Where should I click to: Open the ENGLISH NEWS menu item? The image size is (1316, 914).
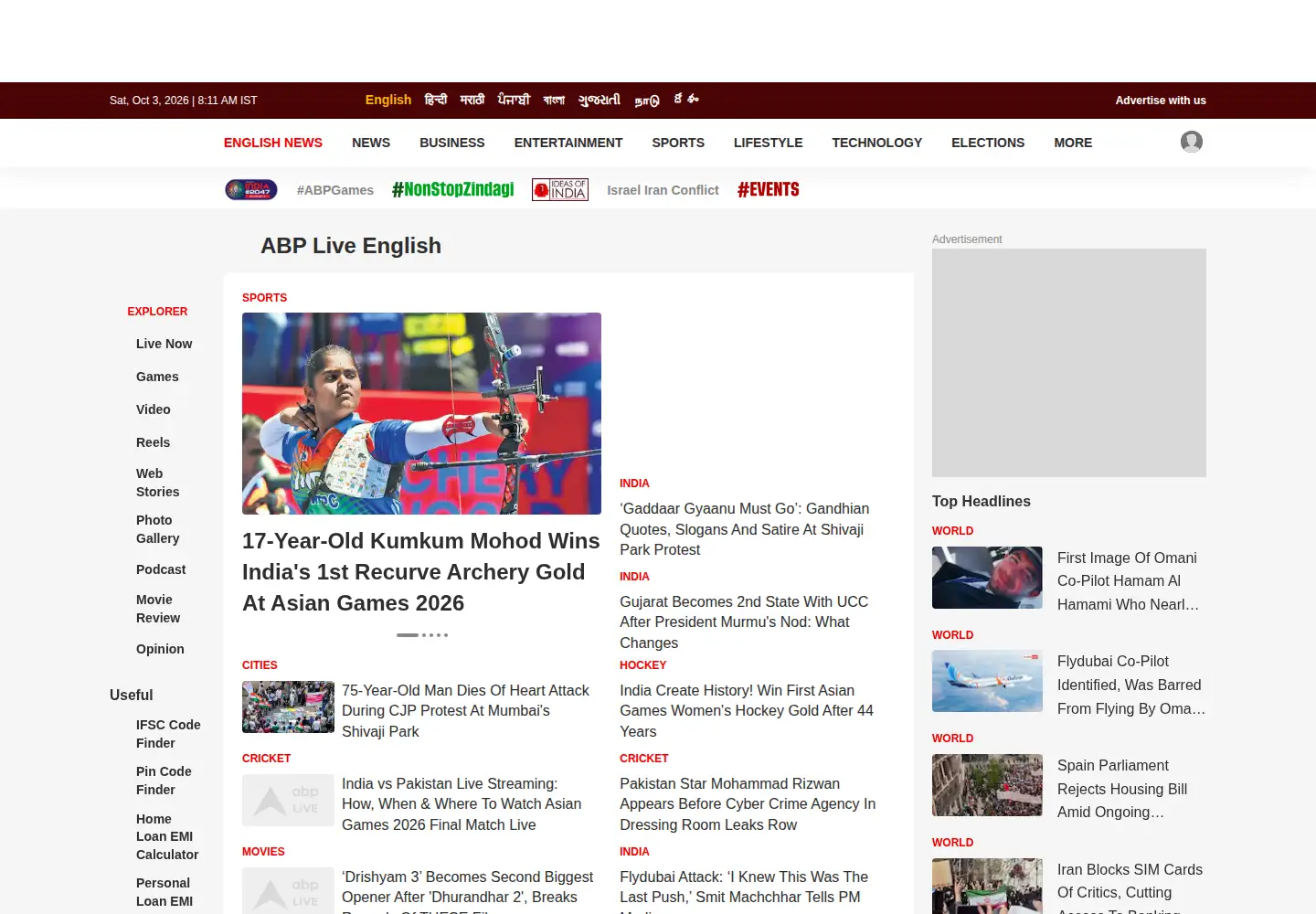pyautogui.click(x=273, y=143)
